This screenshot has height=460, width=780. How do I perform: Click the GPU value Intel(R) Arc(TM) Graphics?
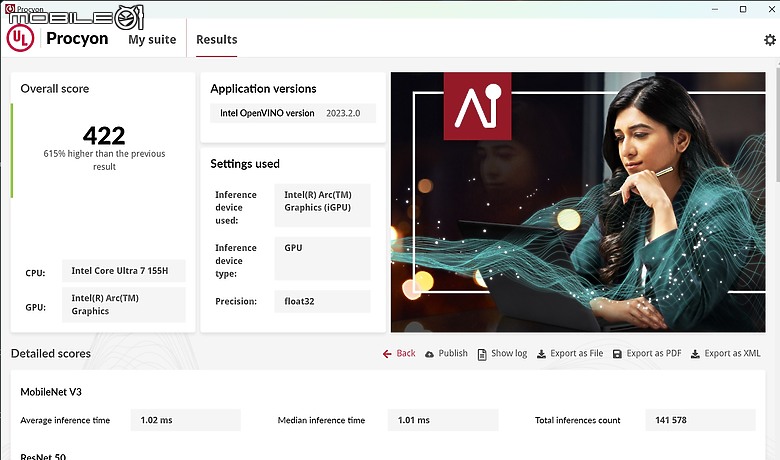(124, 304)
